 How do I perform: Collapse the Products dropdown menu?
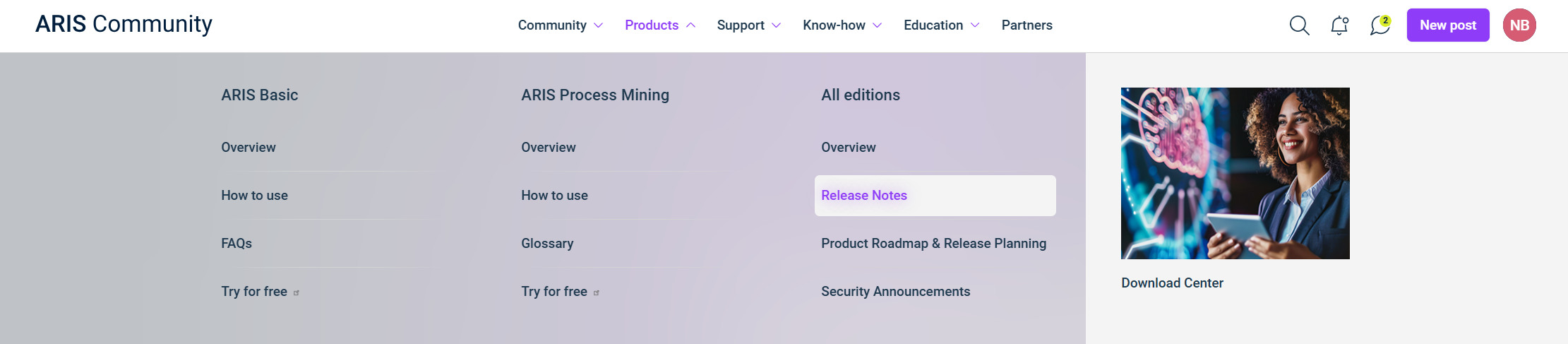point(660,25)
